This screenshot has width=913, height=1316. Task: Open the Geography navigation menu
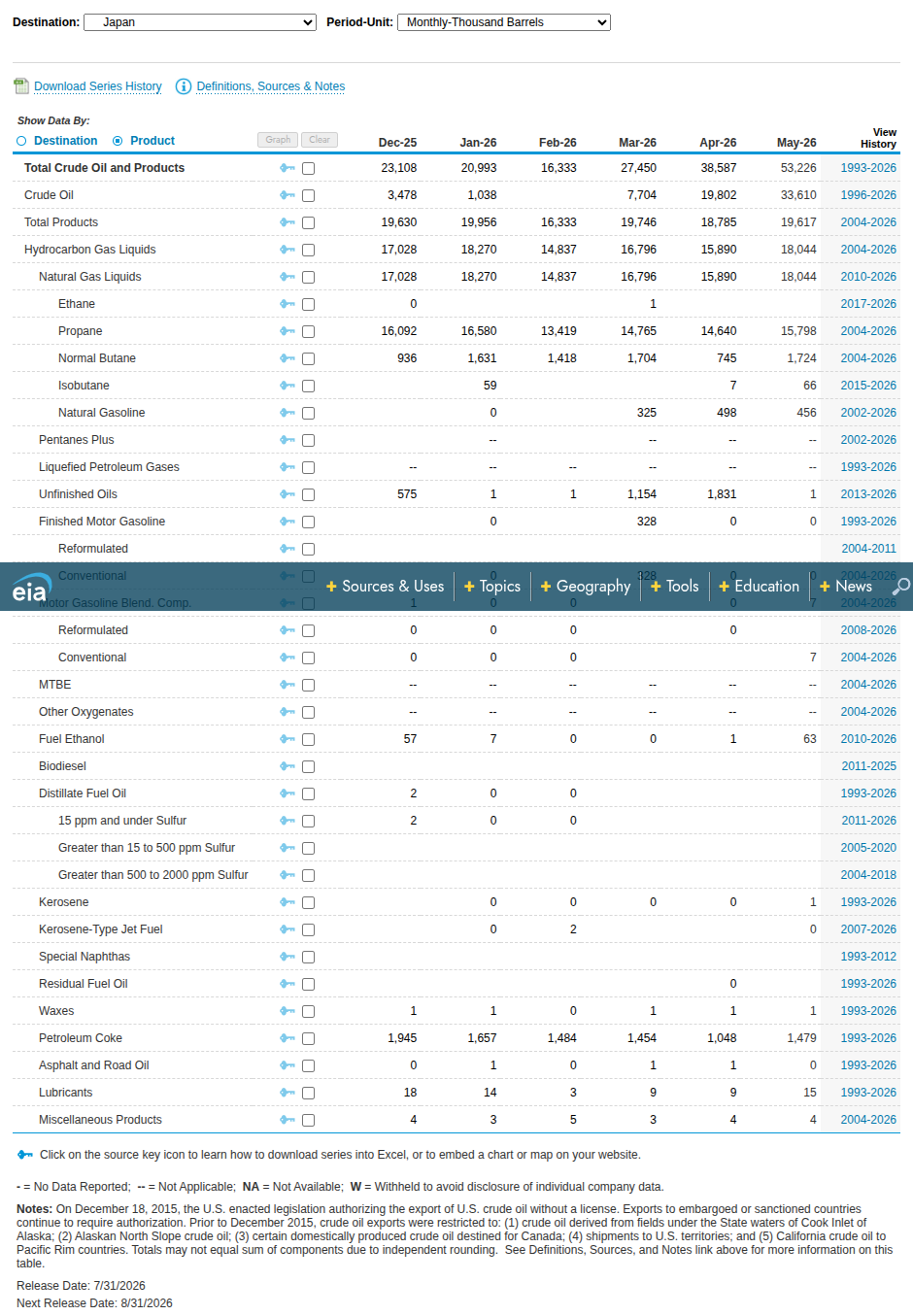click(586, 586)
